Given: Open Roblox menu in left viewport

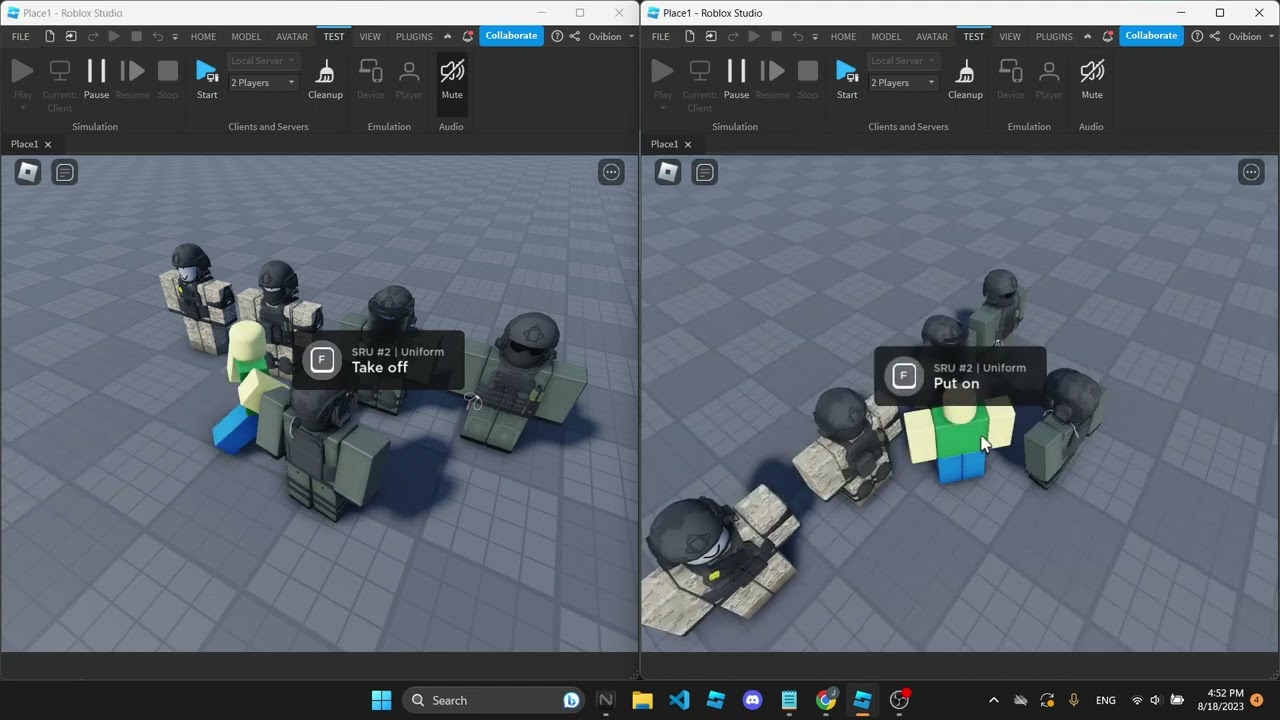Looking at the screenshot, I should coord(28,172).
